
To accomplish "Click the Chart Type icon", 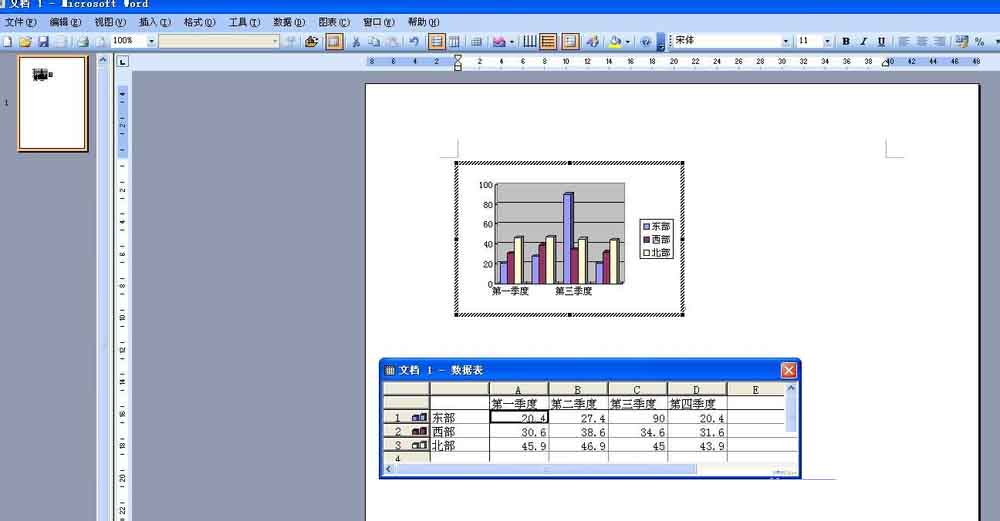I will point(499,41).
